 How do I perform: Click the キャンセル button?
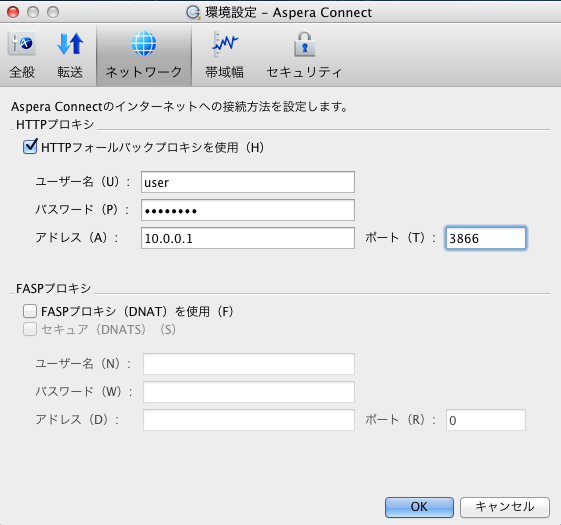[x=504, y=507]
